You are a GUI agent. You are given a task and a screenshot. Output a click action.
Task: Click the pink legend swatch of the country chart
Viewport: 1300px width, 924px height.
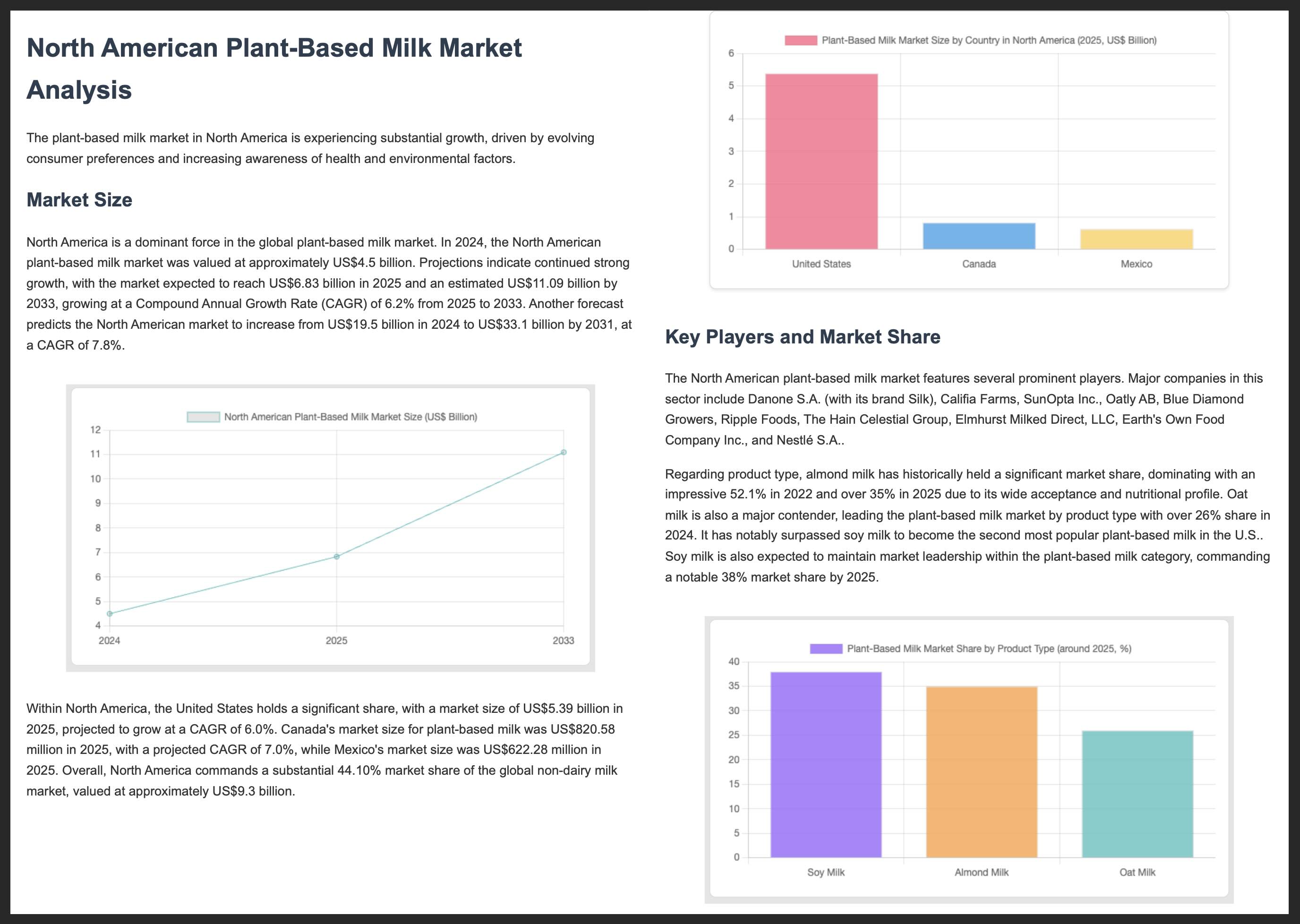point(801,41)
